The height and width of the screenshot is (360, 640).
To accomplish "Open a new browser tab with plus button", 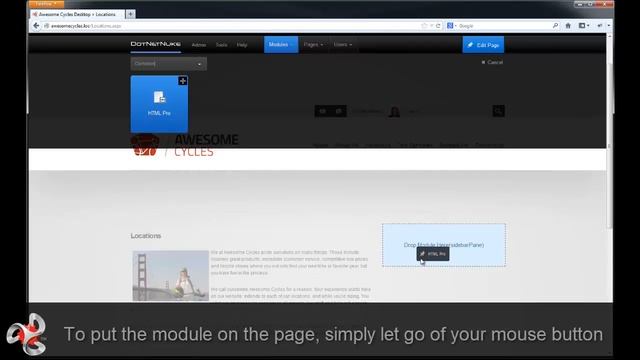I will point(130,14).
